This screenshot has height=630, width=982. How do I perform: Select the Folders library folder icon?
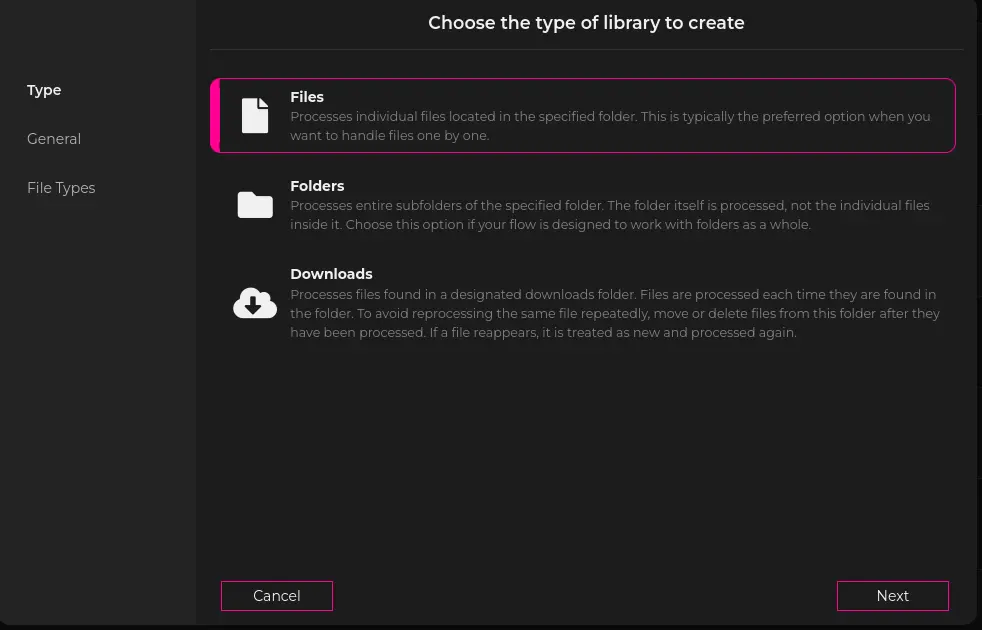(255, 205)
